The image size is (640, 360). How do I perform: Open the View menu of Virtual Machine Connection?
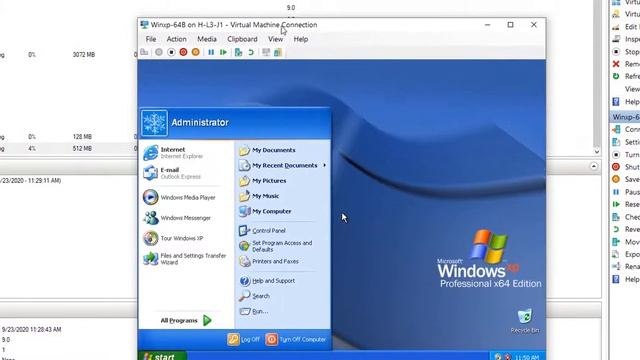[x=276, y=39]
